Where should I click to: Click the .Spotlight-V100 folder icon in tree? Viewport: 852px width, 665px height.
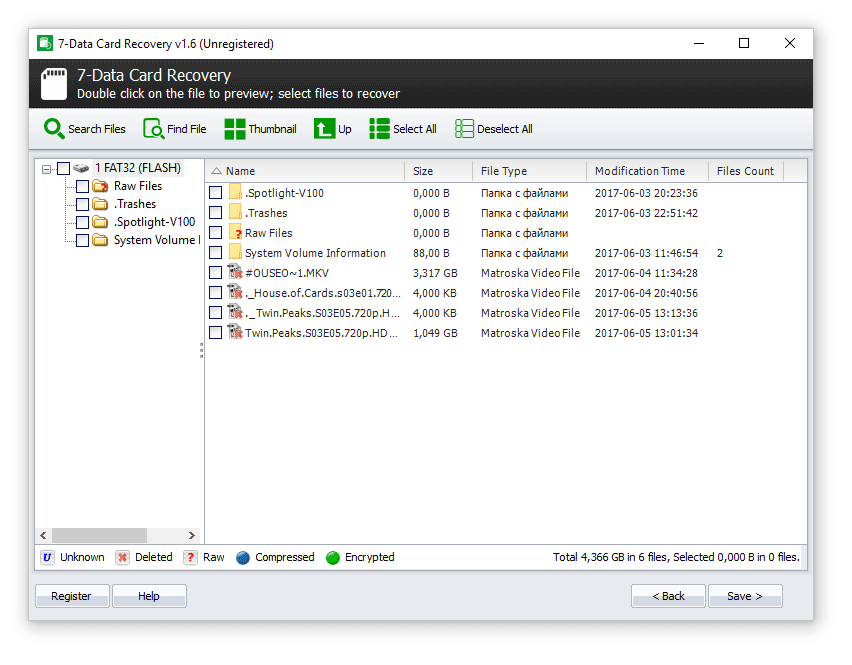[100, 222]
